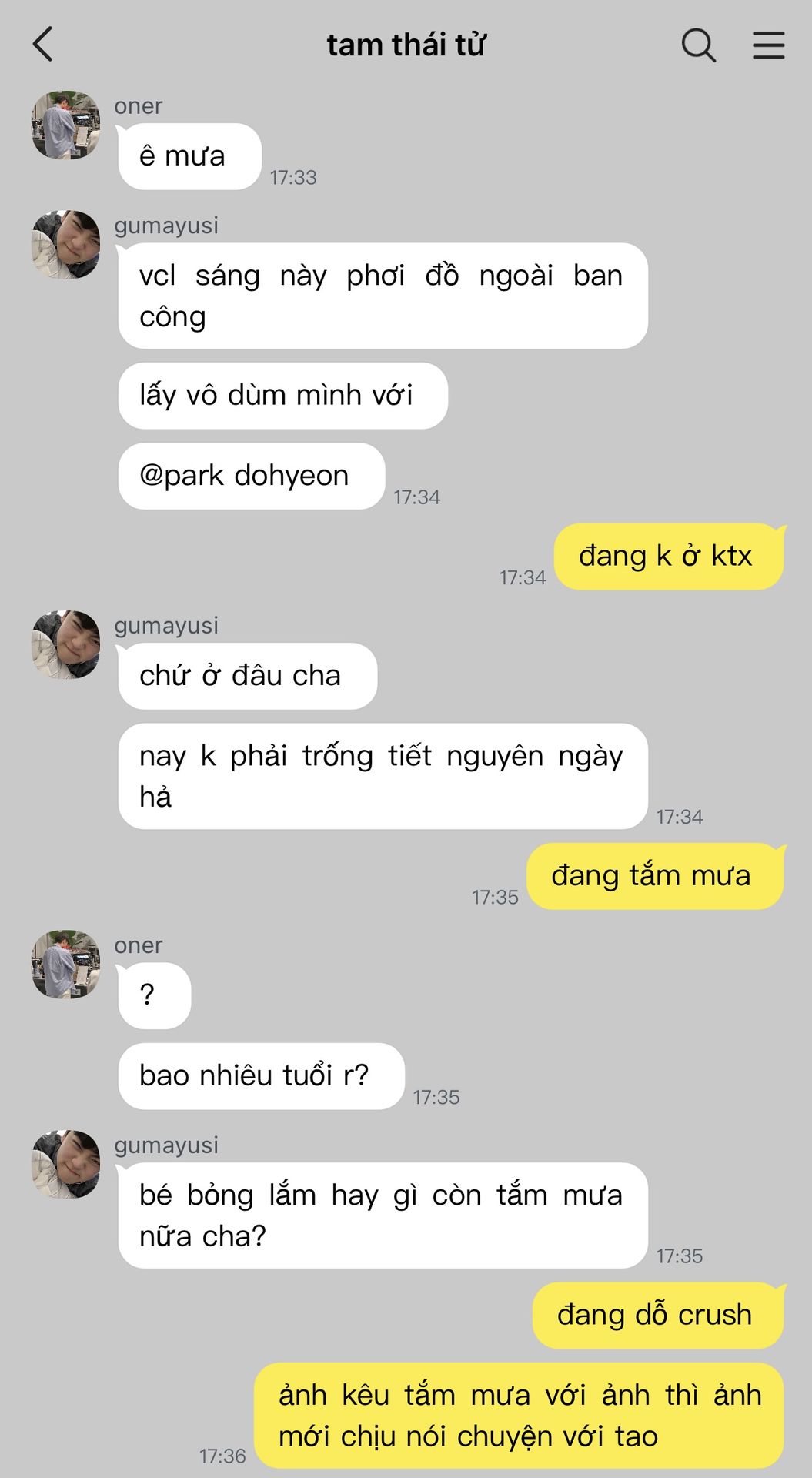Select the yellow 'đang dỗ crush' bubble

[658, 1315]
